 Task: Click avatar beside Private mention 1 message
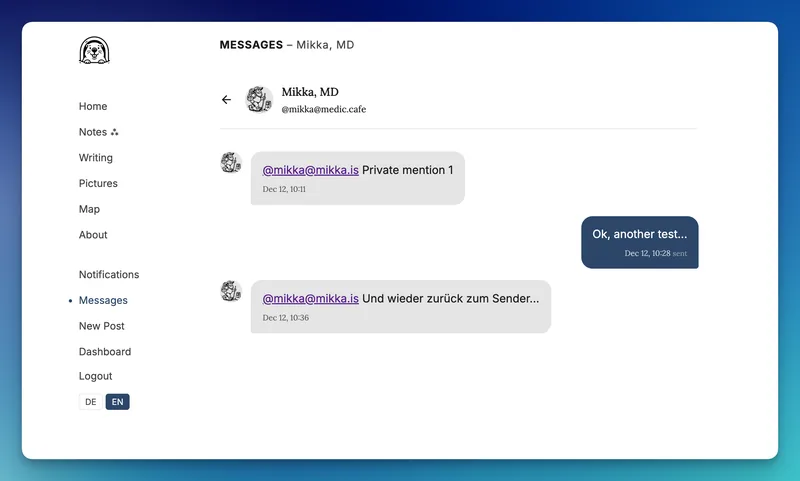[x=231, y=163]
